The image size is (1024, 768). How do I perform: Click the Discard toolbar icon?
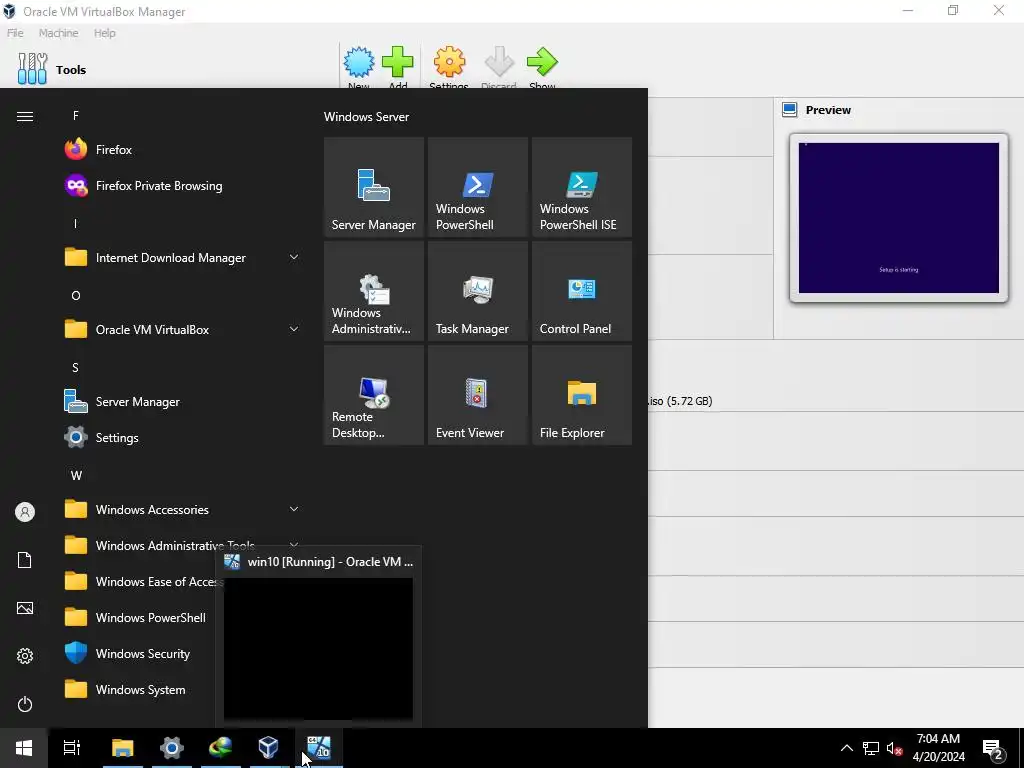pos(499,62)
